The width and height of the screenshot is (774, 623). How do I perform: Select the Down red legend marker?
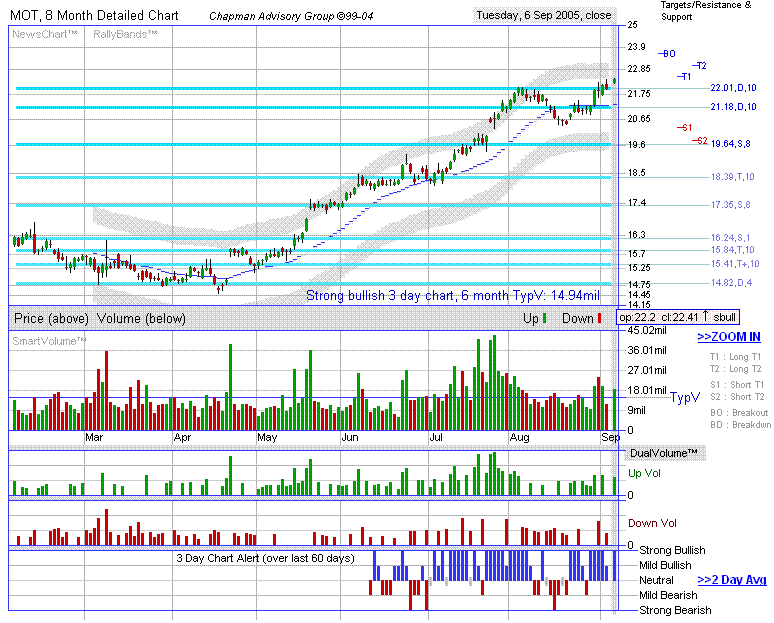click(x=600, y=318)
